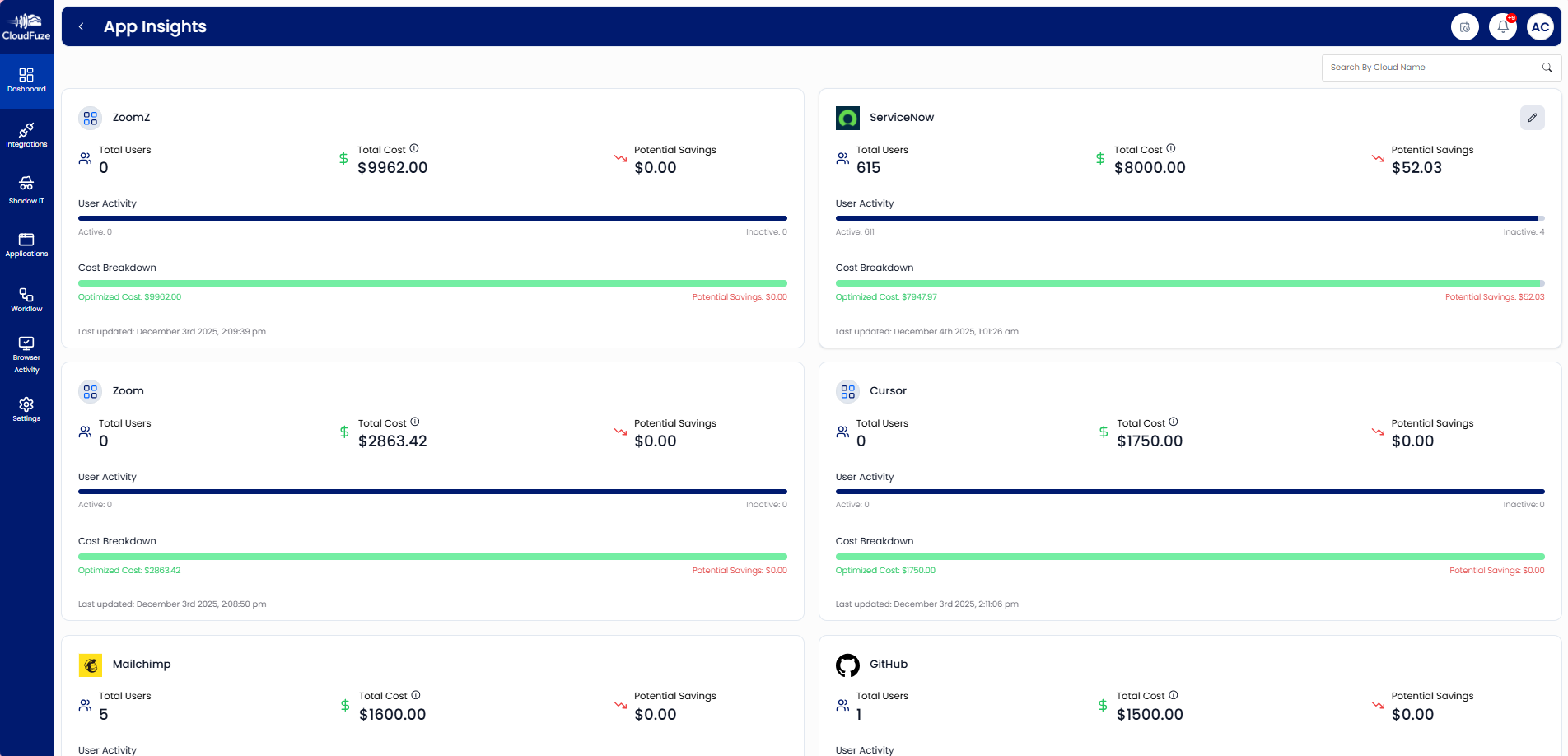Open the AC profile avatar menu
Viewport: 1568px width, 756px height.
click(1541, 26)
